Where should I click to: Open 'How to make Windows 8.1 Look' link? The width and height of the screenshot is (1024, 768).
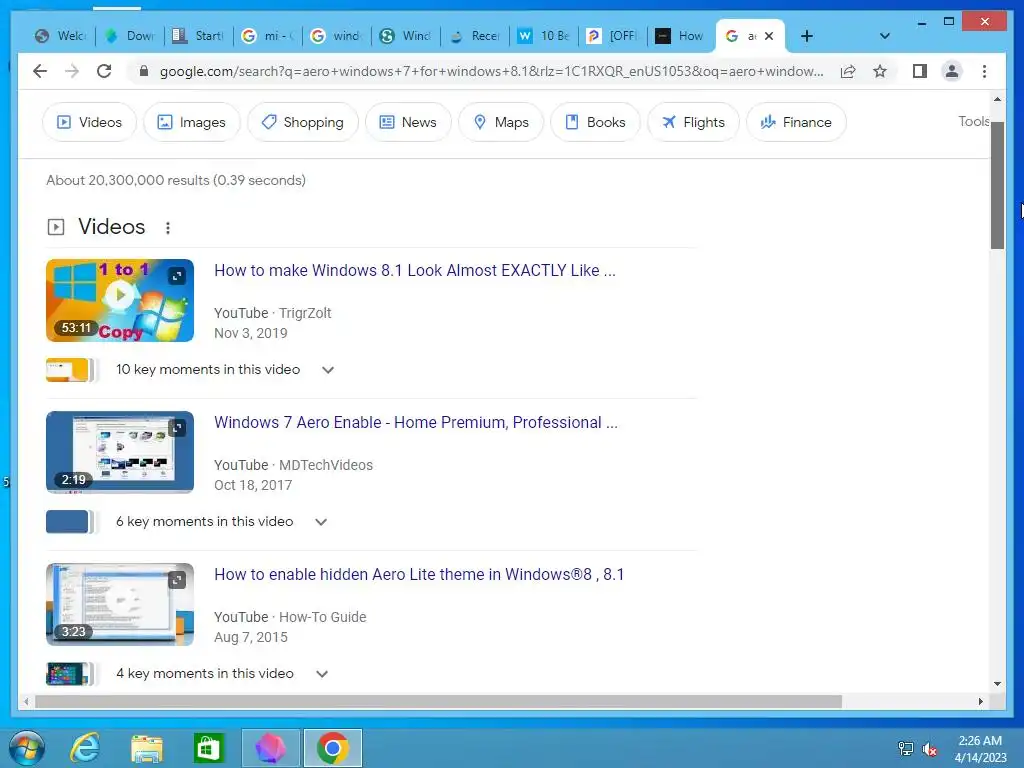[x=415, y=270]
